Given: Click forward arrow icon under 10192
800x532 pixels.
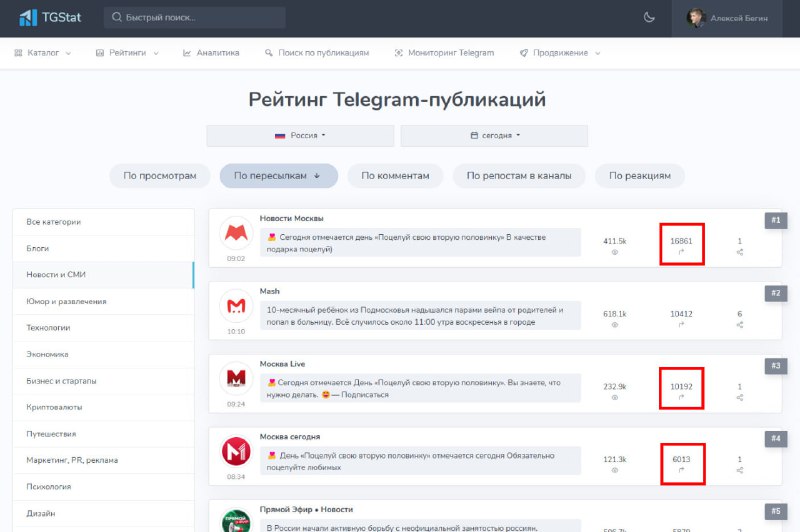Looking at the screenshot, I should tap(681, 397).
